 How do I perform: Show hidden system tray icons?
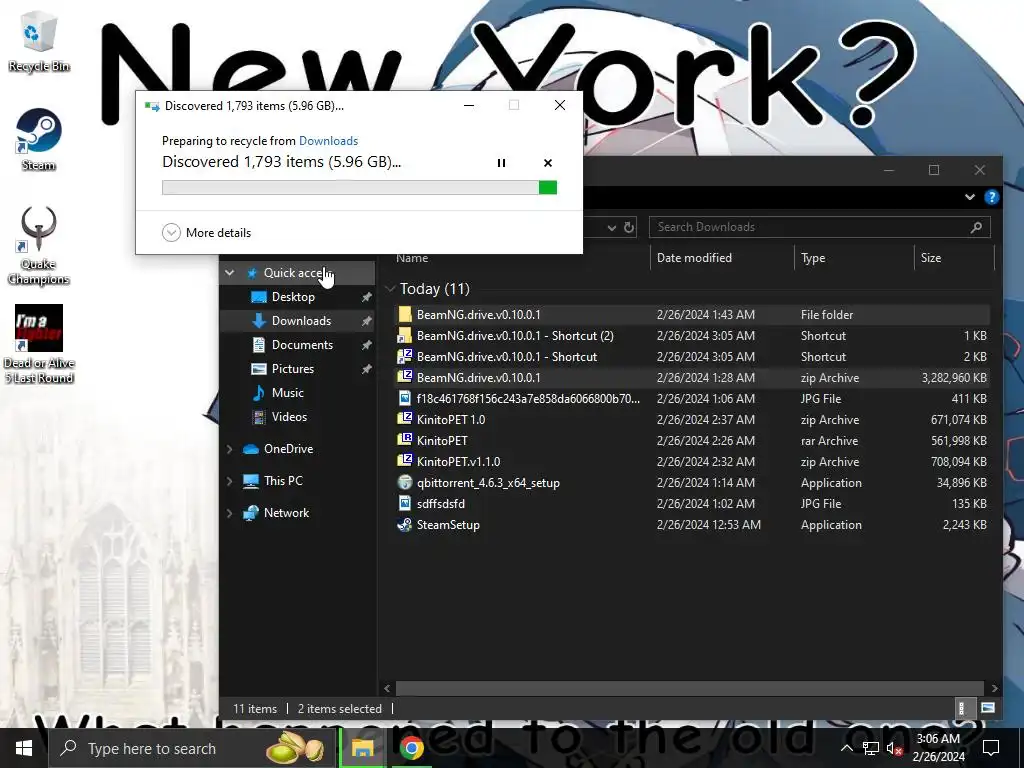point(846,748)
